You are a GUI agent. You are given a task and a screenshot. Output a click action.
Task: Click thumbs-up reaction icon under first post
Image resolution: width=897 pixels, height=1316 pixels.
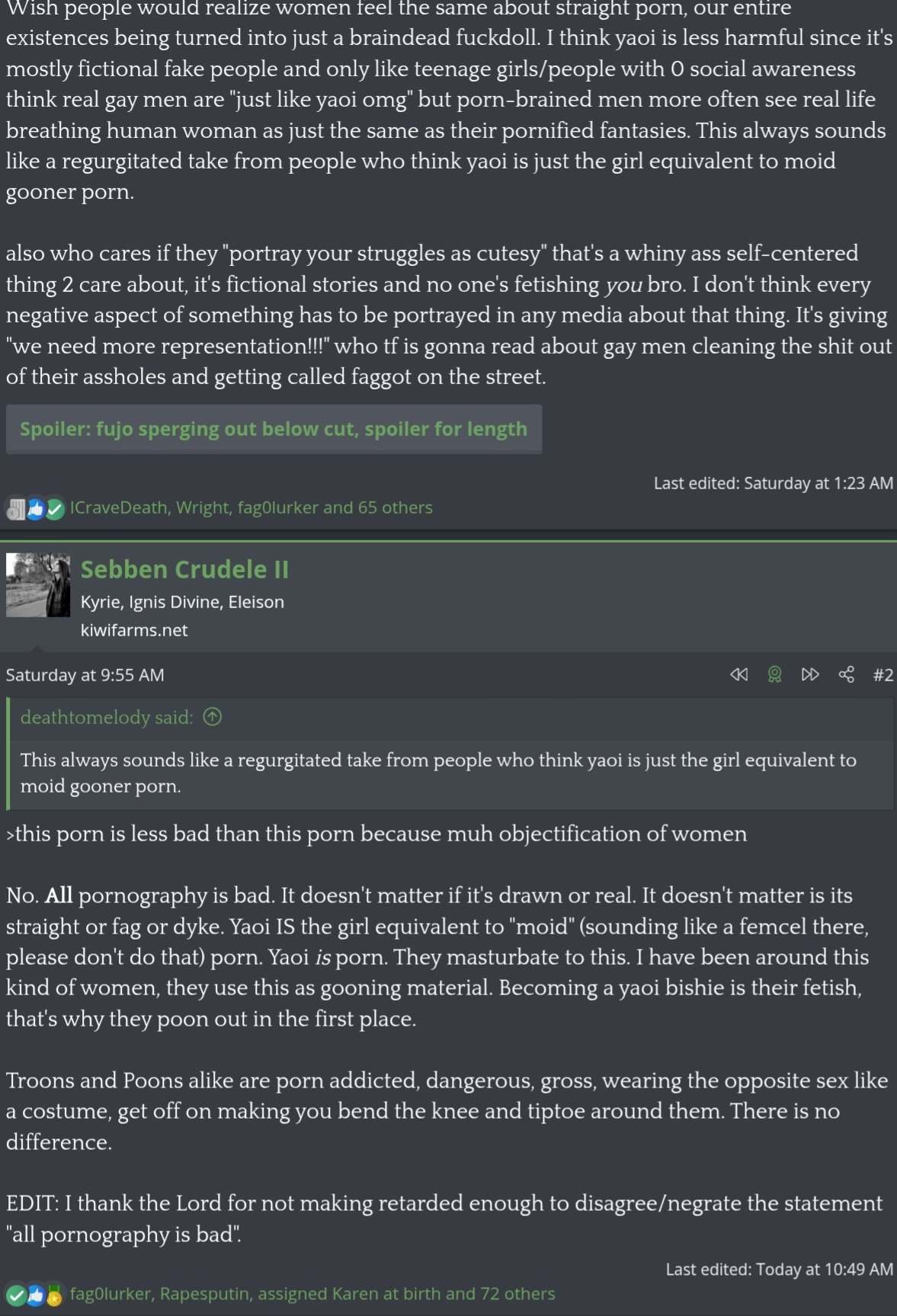[36, 510]
